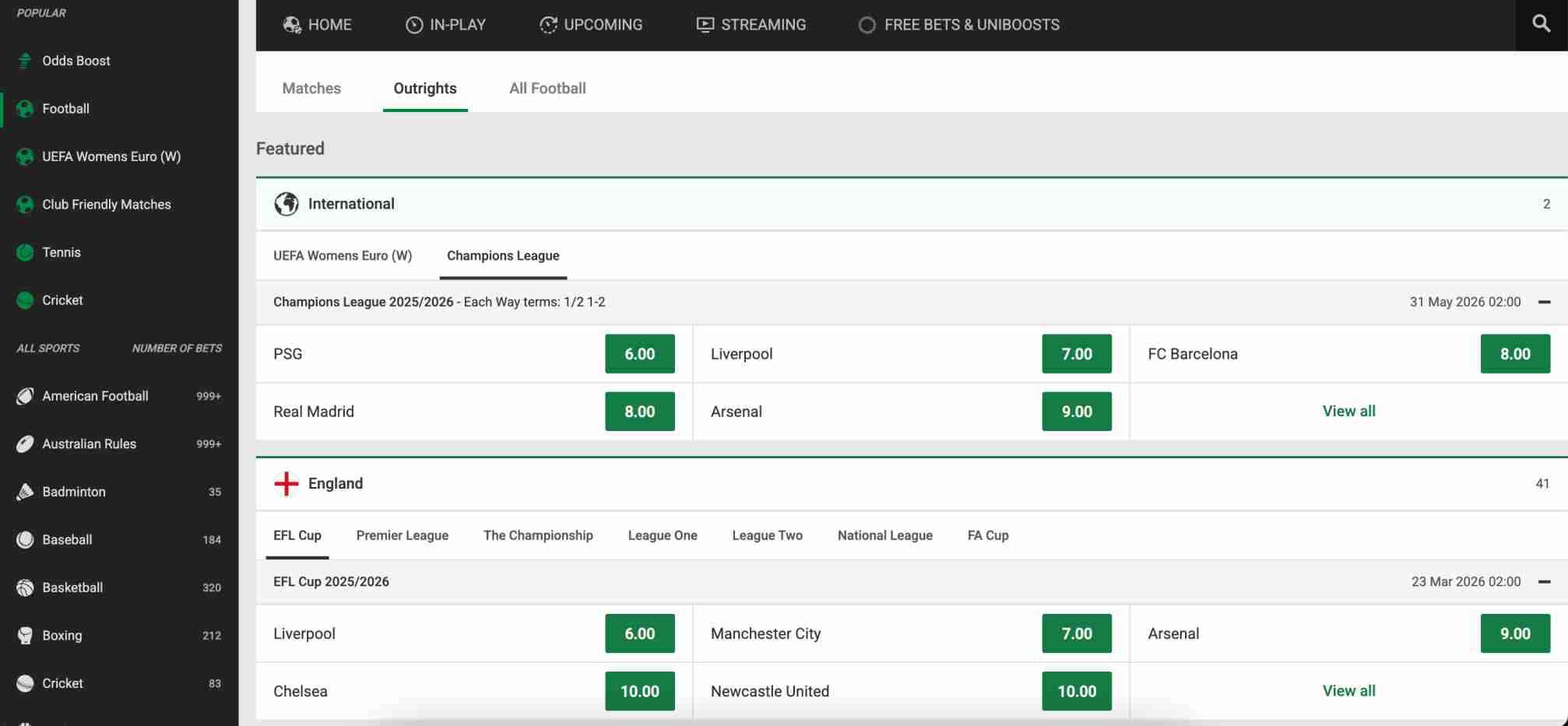Expand the International header showing count 2
The height and width of the screenshot is (726, 1568).
click(x=912, y=204)
